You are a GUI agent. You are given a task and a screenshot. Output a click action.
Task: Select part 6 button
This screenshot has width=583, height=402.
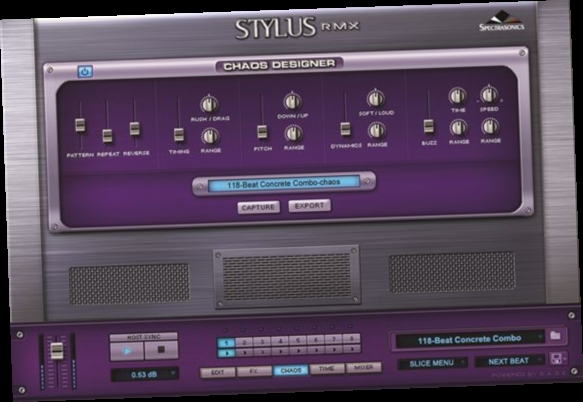tap(316, 339)
